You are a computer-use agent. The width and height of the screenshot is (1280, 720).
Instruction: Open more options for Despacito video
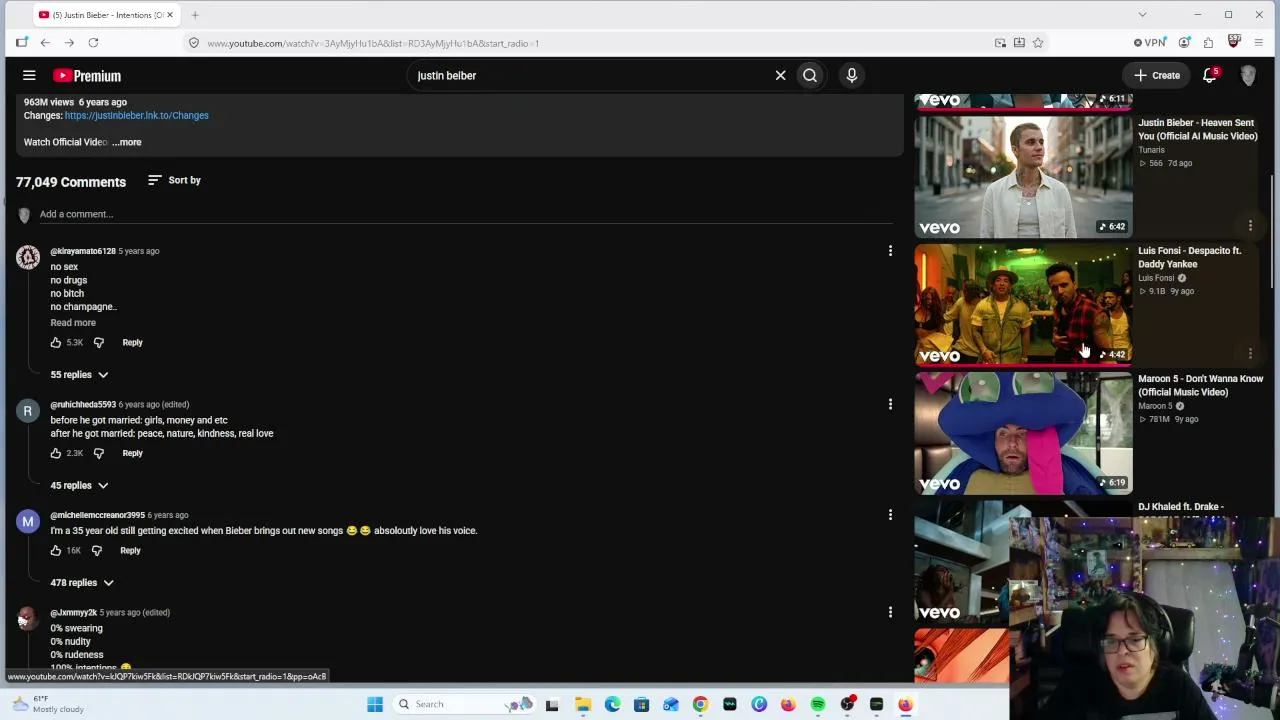coord(1250,354)
